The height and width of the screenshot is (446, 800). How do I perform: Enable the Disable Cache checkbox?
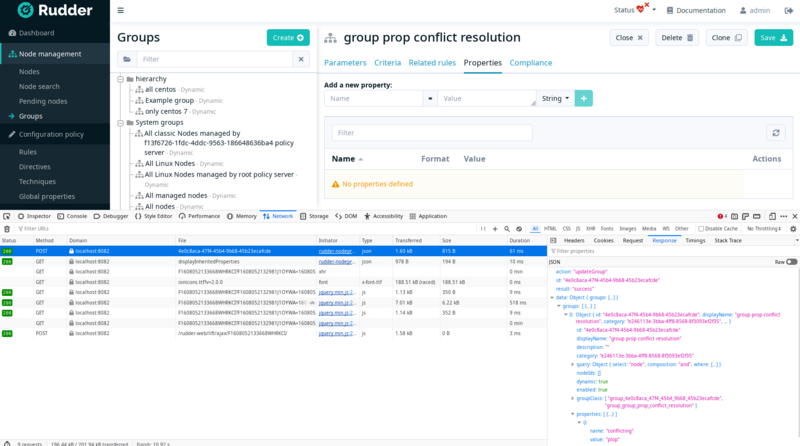pyautogui.click(x=701, y=229)
